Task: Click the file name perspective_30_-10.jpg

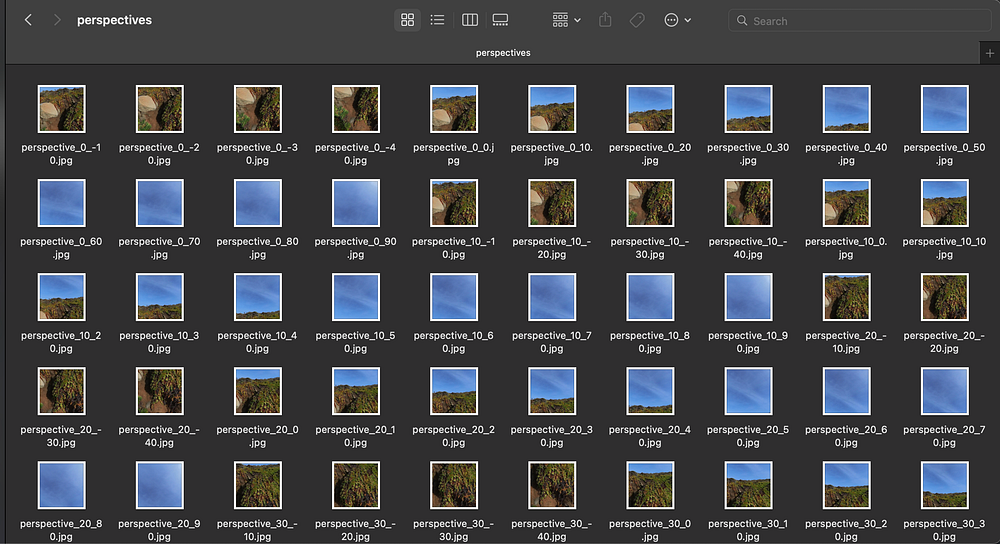Action: click(258, 530)
